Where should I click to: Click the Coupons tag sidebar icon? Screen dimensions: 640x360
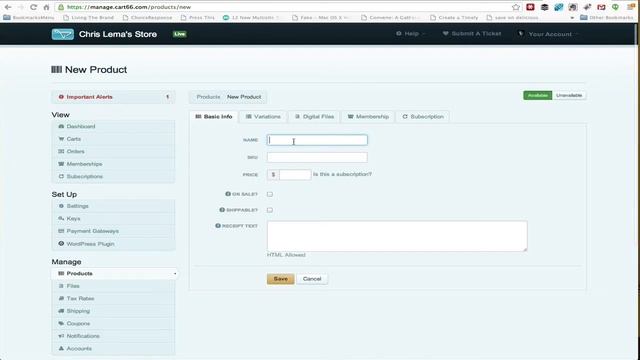pos(61,324)
